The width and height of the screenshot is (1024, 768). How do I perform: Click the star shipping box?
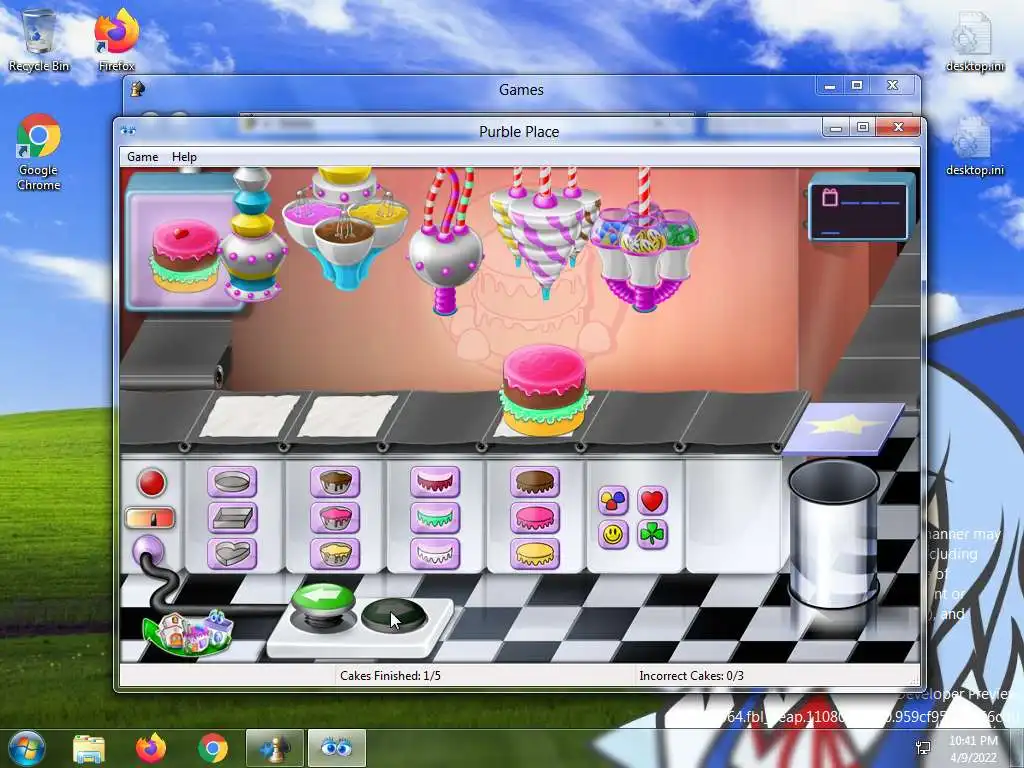(x=844, y=428)
